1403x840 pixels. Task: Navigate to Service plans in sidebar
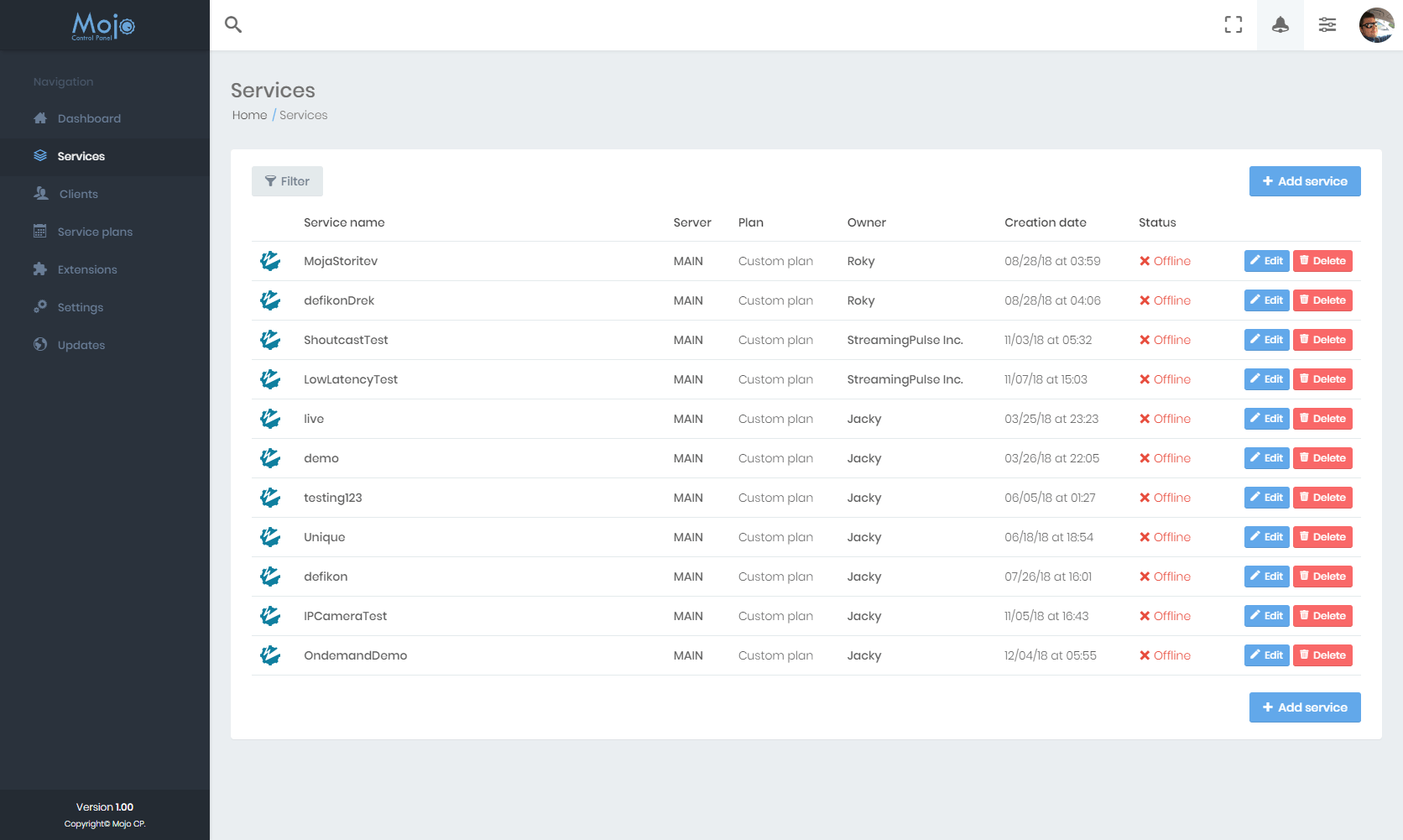click(95, 232)
